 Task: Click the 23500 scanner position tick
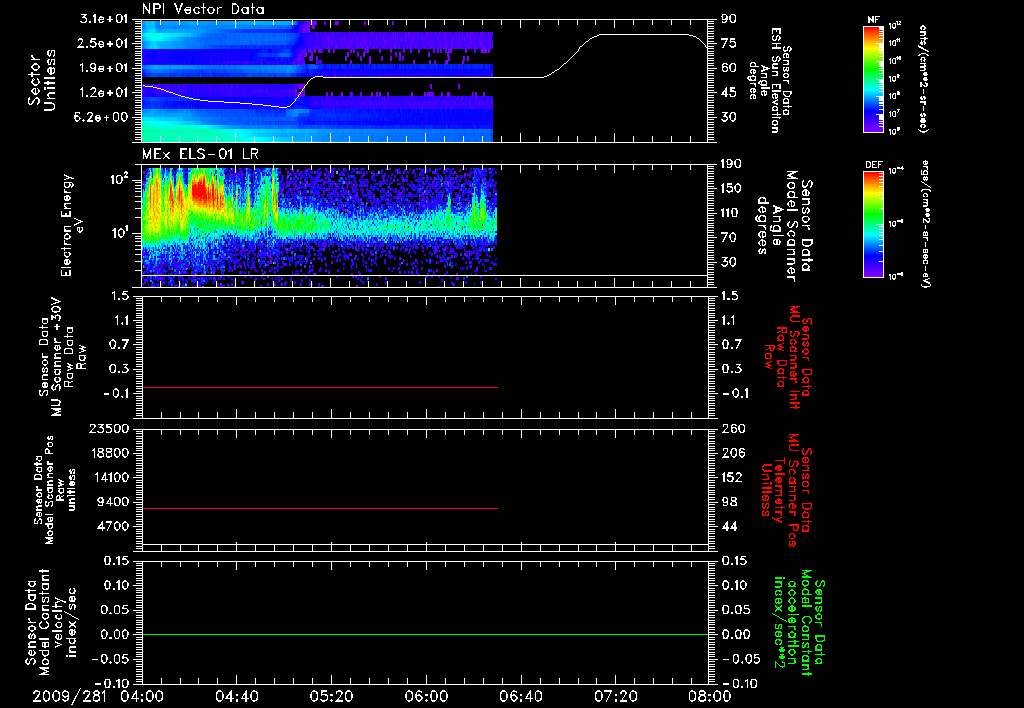(110, 428)
